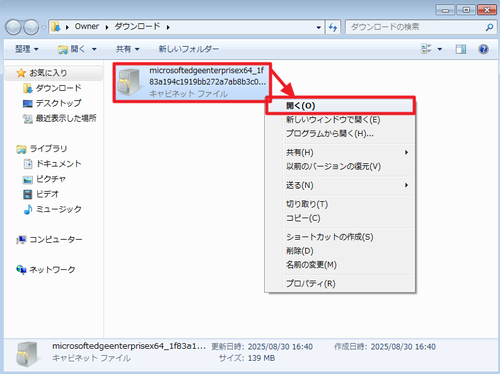Choose 切り取り(T) from the context menu
This screenshot has width=500, height=374.
[340, 204]
